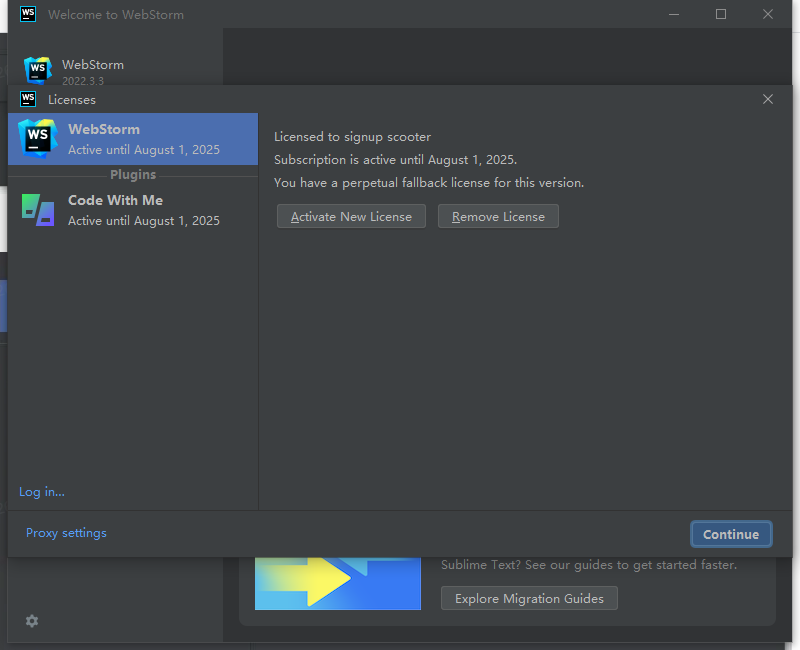Close the Licenses dialog
The width and height of the screenshot is (800, 650).
click(x=767, y=99)
